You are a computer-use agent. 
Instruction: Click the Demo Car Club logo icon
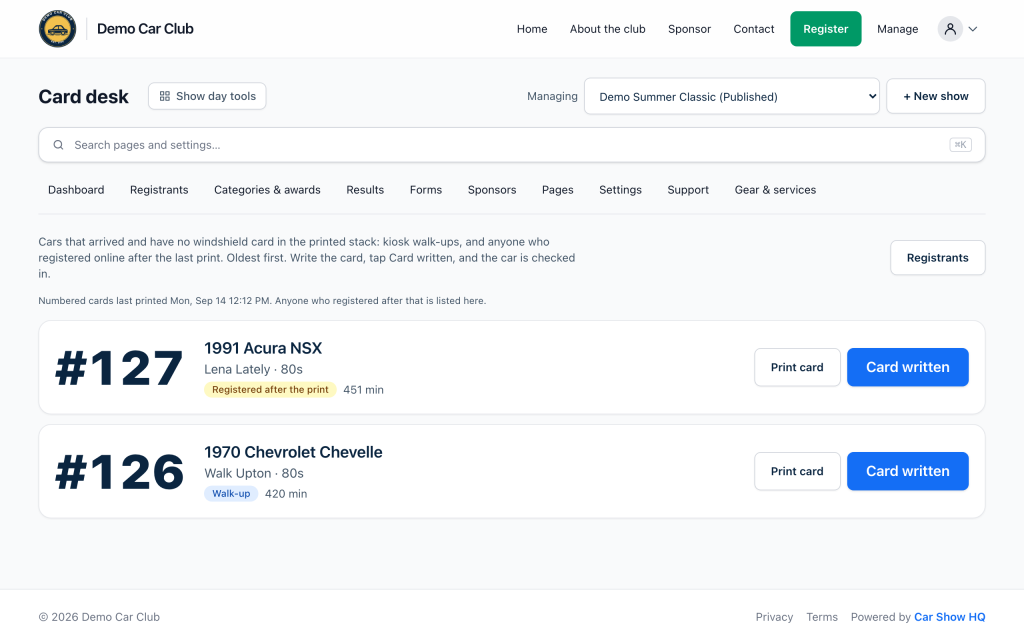57,29
